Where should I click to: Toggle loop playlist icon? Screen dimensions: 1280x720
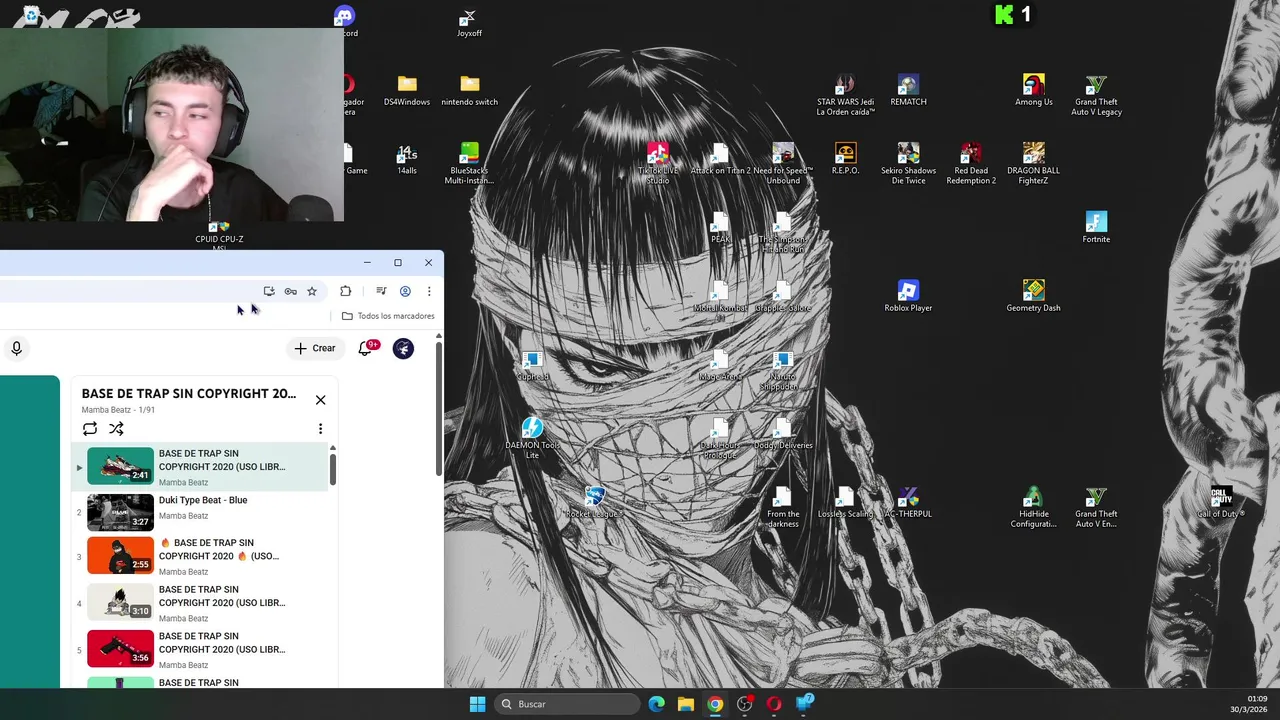90,429
